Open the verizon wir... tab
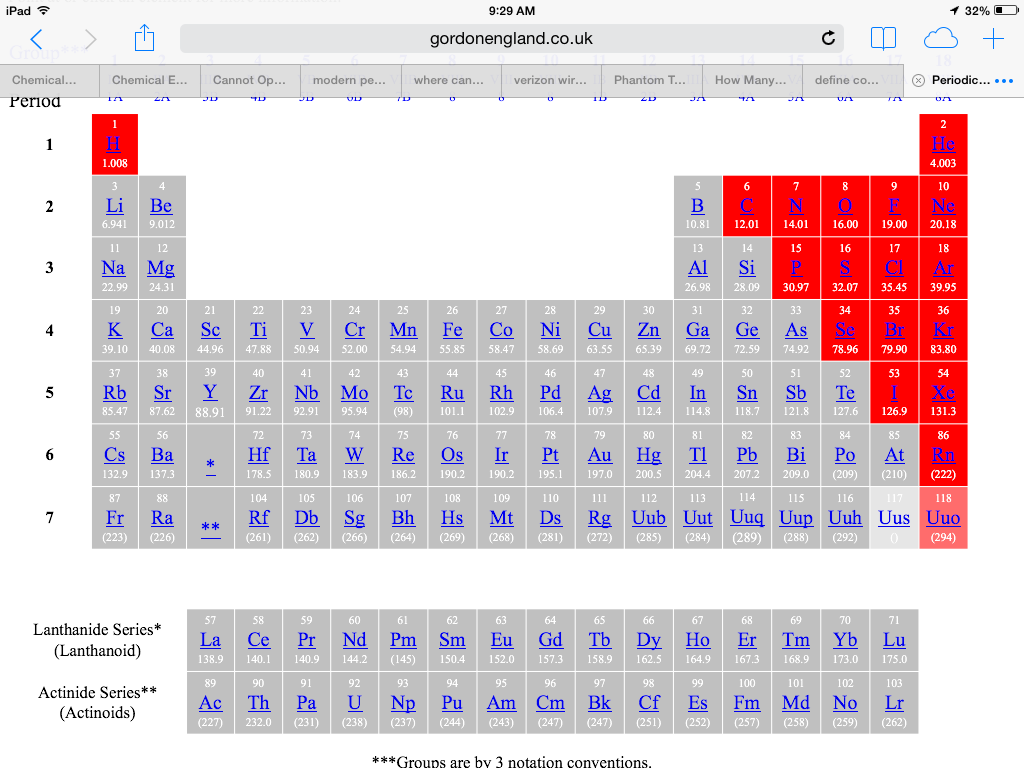 coord(550,80)
